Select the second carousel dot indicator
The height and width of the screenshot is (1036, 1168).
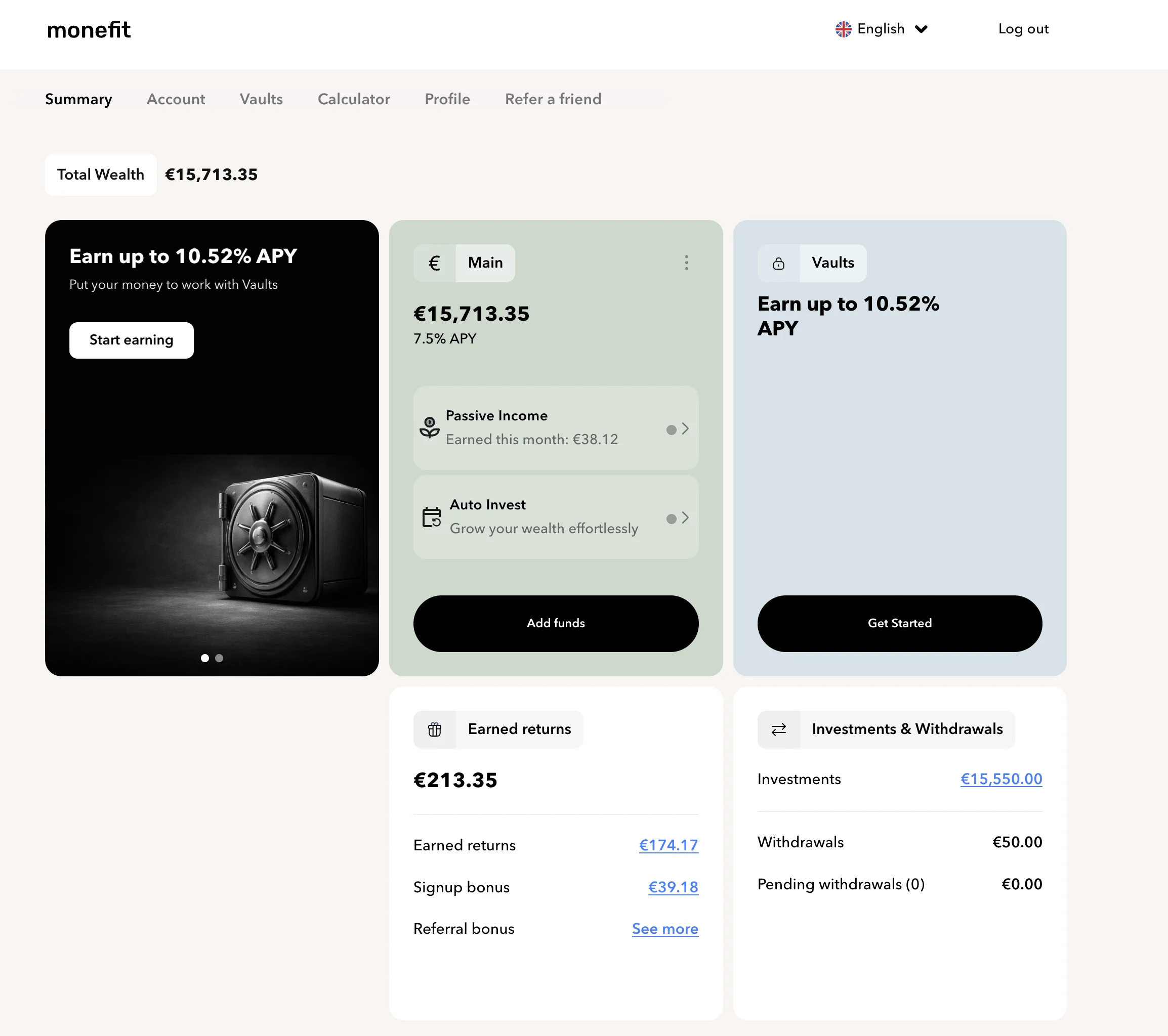pyautogui.click(x=219, y=658)
